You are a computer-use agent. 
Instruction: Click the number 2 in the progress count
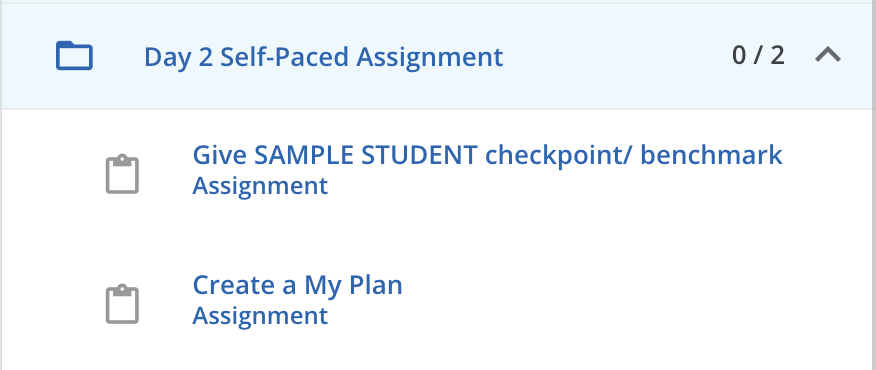[x=777, y=55]
